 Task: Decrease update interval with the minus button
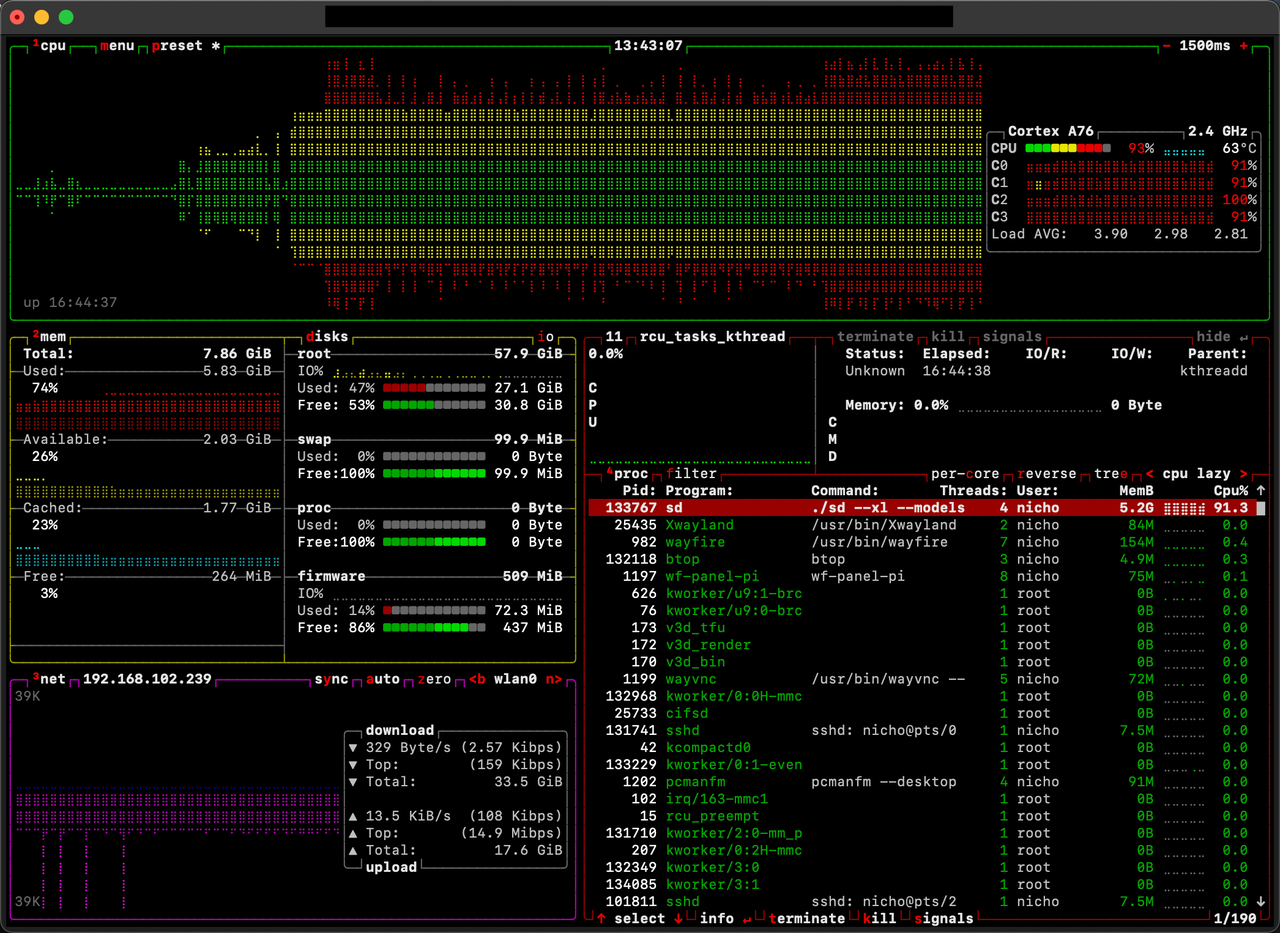tap(1166, 46)
